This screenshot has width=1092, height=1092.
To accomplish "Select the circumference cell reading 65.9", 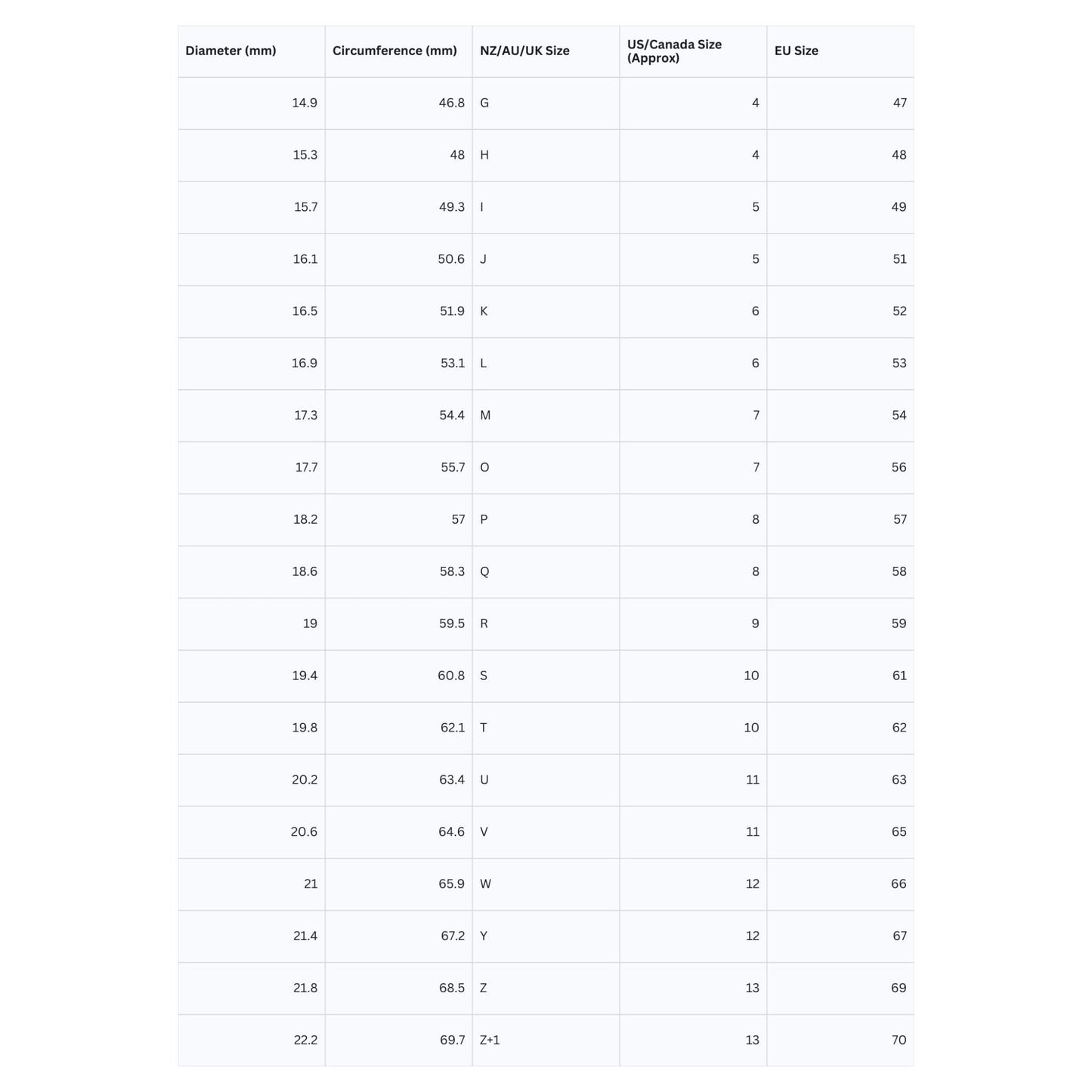I will [452, 884].
